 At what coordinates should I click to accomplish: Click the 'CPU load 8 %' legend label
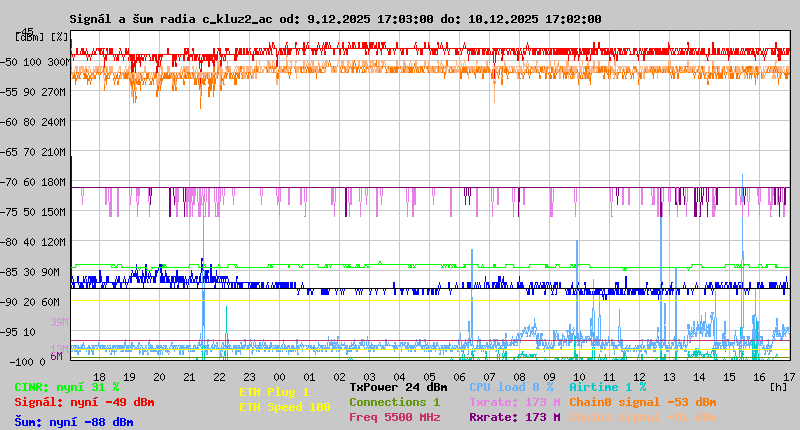tap(511, 387)
